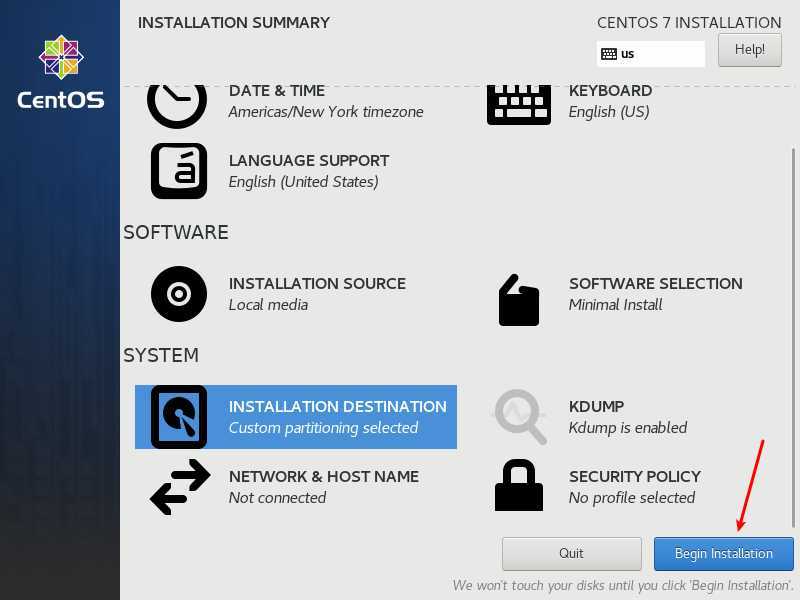The image size is (800, 600).
Task: Switch keyboard layout via 'us' indicator
Action: 651,54
